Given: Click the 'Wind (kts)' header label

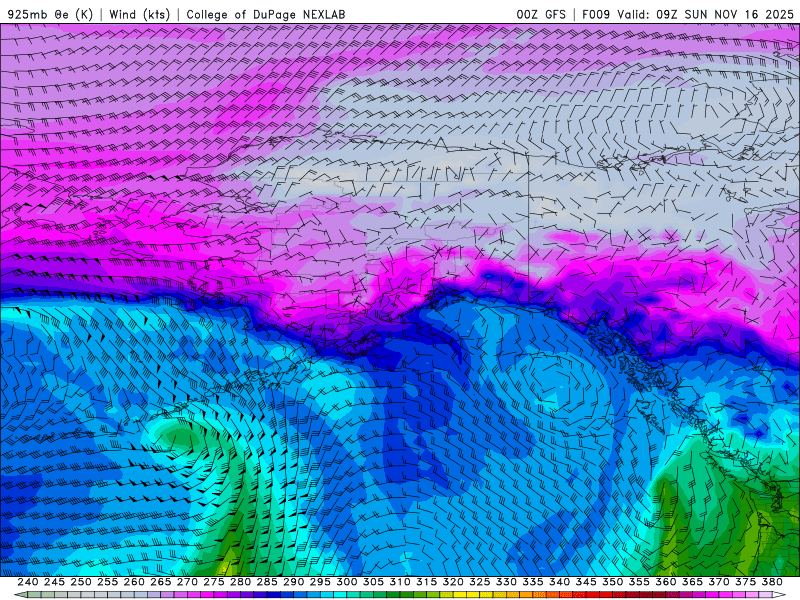Looking at the screenshot, I should click(x=139, y=14).
